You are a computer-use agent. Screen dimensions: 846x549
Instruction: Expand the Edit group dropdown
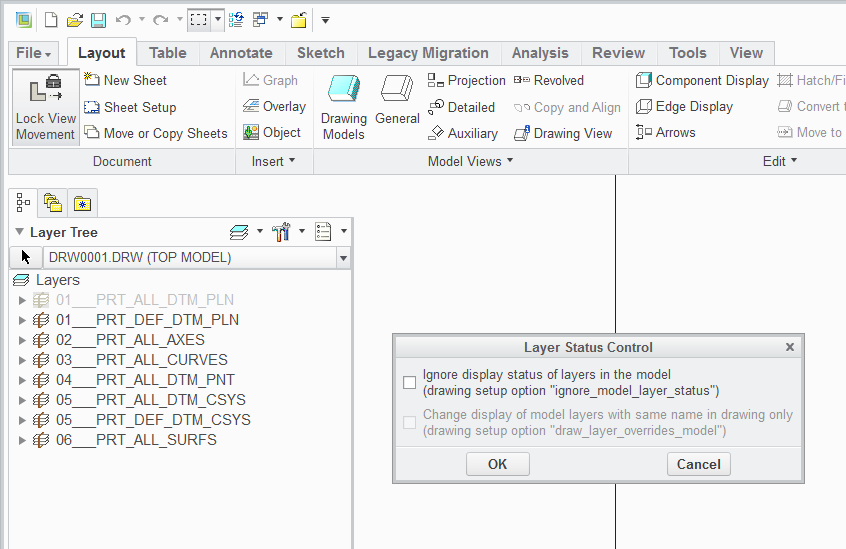(x=780, y=161)
